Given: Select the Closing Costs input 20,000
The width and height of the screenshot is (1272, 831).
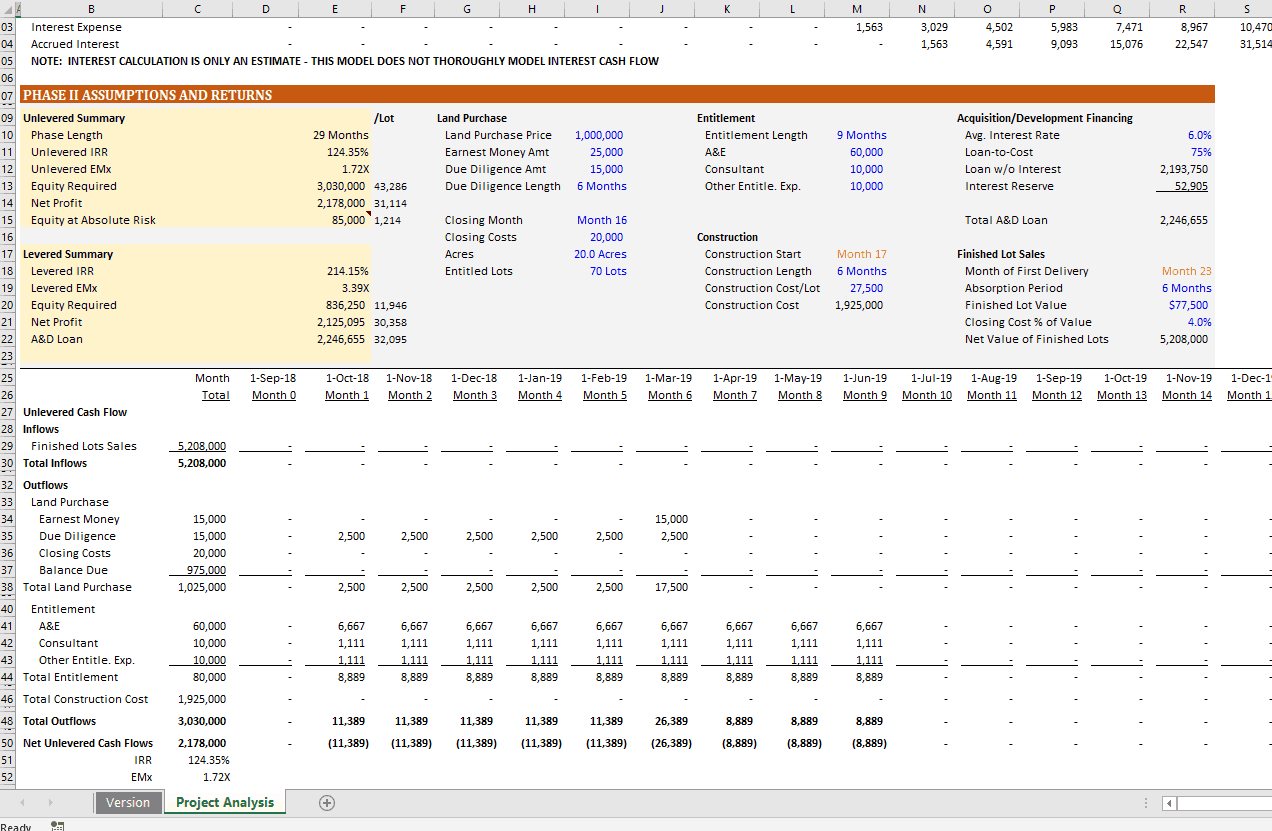Looking at the screenshot, I should (606, 237).
